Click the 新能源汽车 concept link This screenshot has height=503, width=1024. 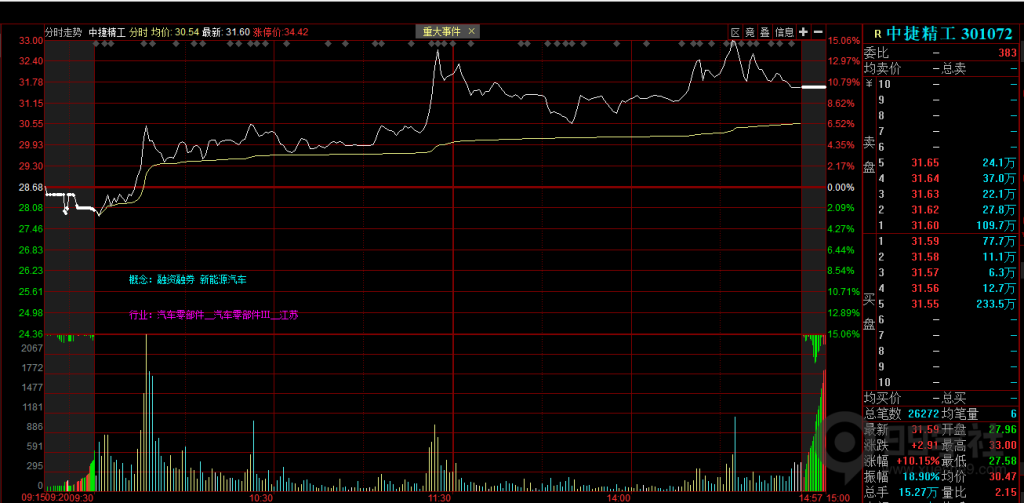224,280
